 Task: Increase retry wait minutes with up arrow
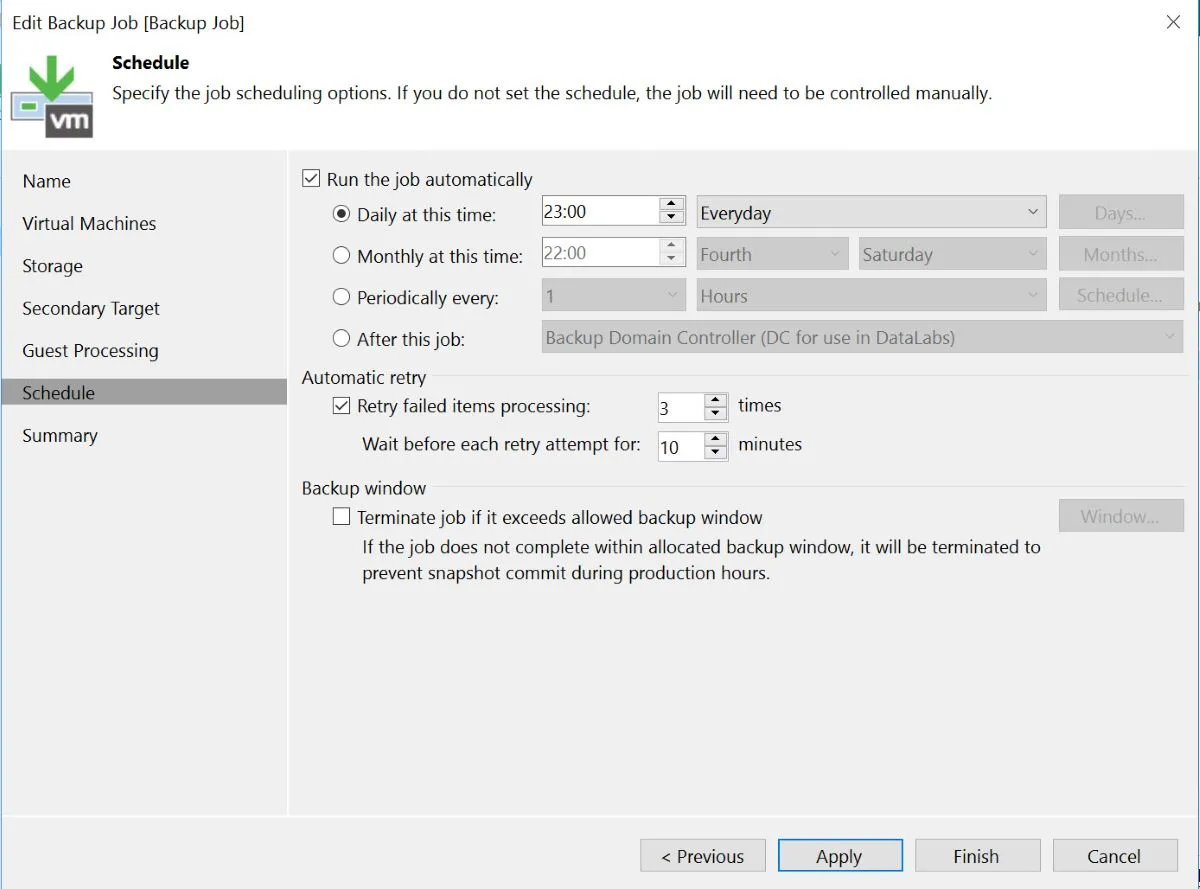pyautogui.click(x=715, y=439)
